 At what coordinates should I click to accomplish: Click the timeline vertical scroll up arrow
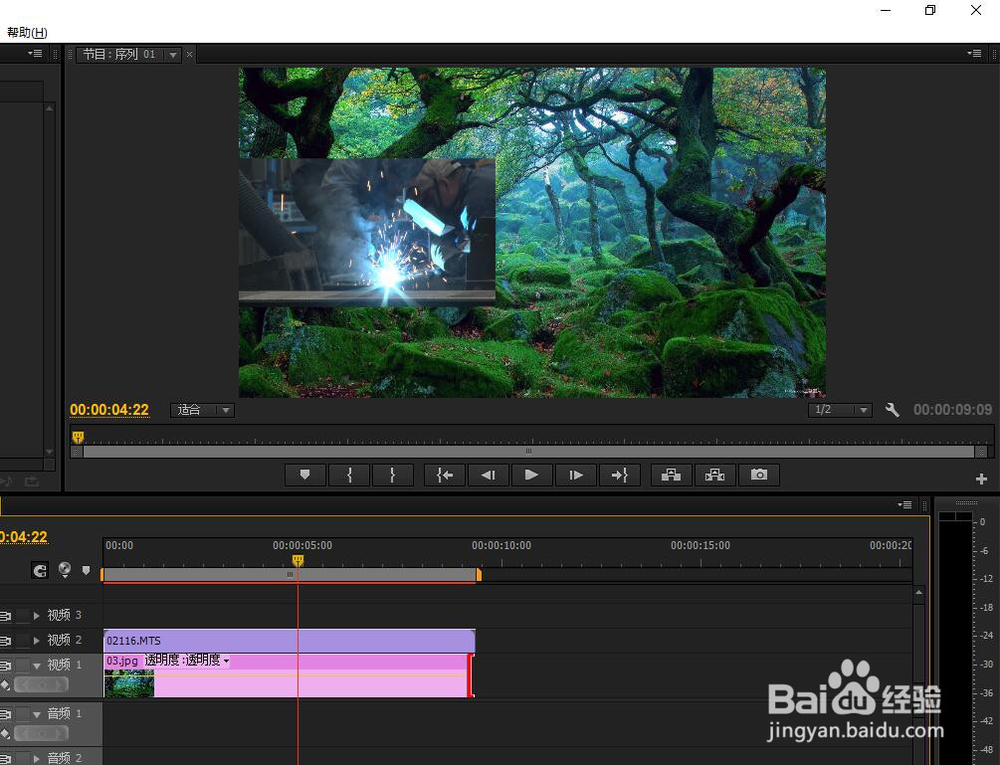click(x=919, y=593)
